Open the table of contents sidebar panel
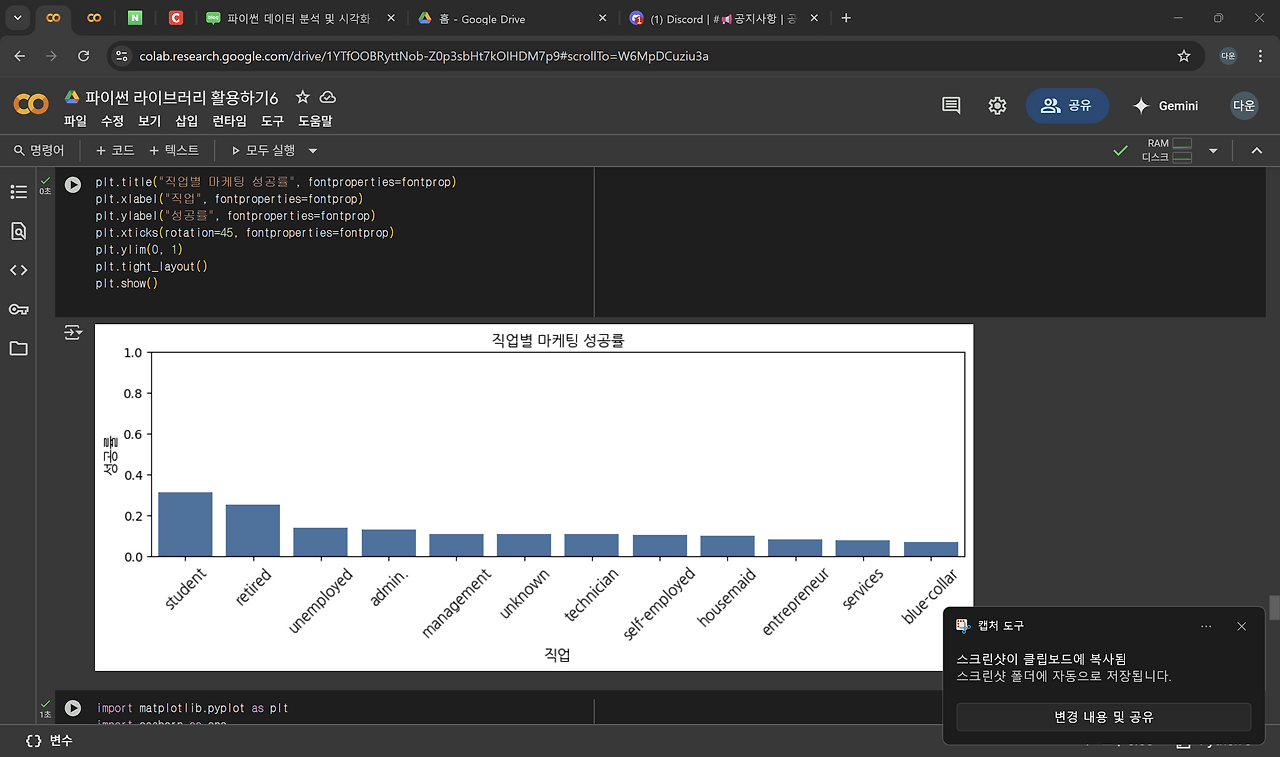This screenshot has height=757, width=1280. [18, 191]
